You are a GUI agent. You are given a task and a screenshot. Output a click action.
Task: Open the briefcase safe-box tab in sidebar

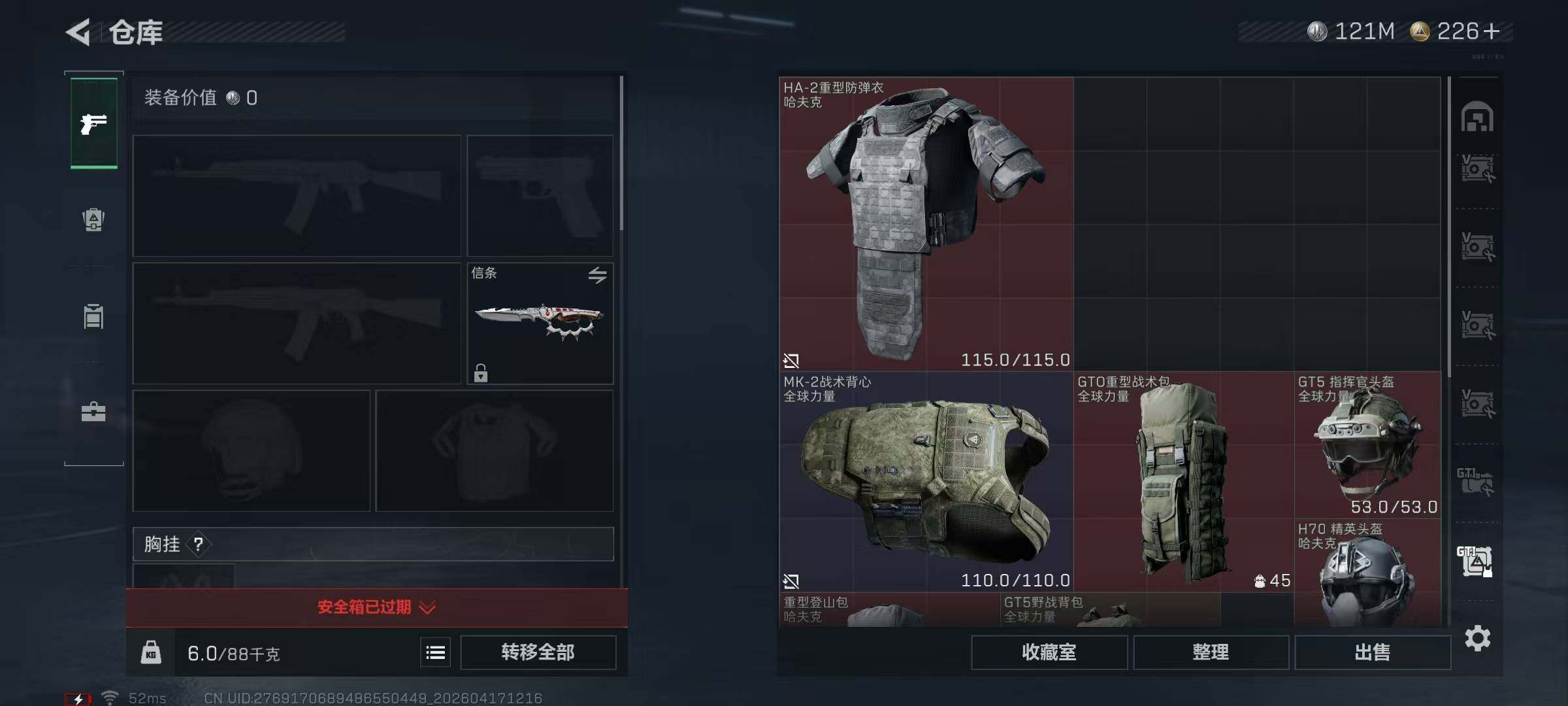[x=93, y=412]
